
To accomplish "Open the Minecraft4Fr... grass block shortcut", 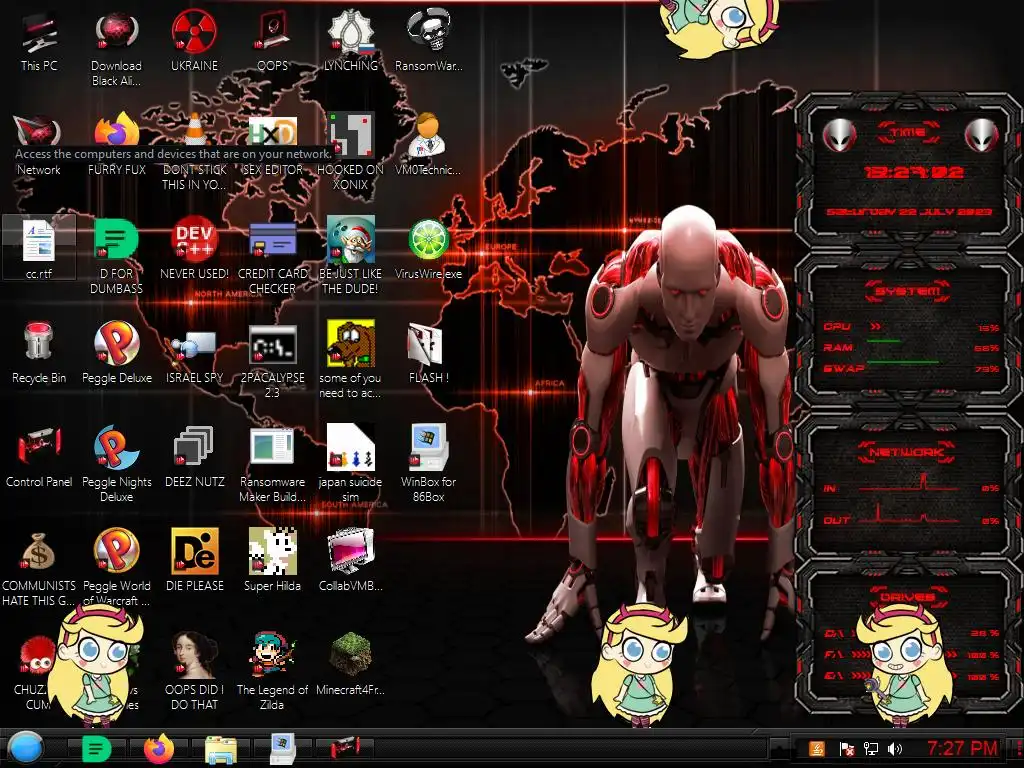I will tap(351, 665).
